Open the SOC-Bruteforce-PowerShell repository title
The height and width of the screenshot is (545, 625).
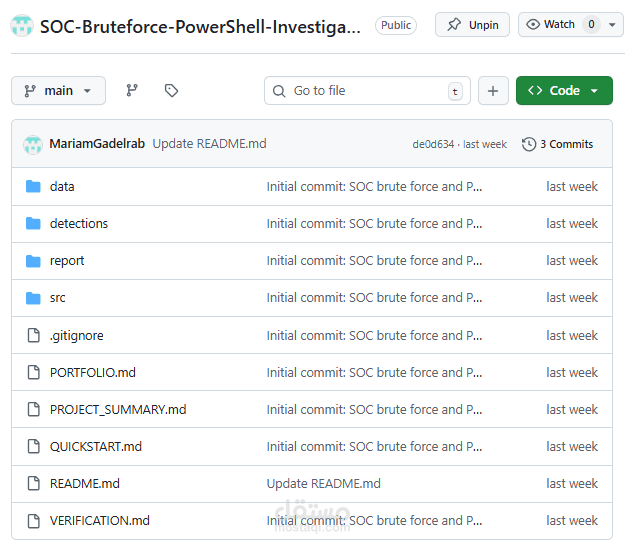(x=200, y=27)
